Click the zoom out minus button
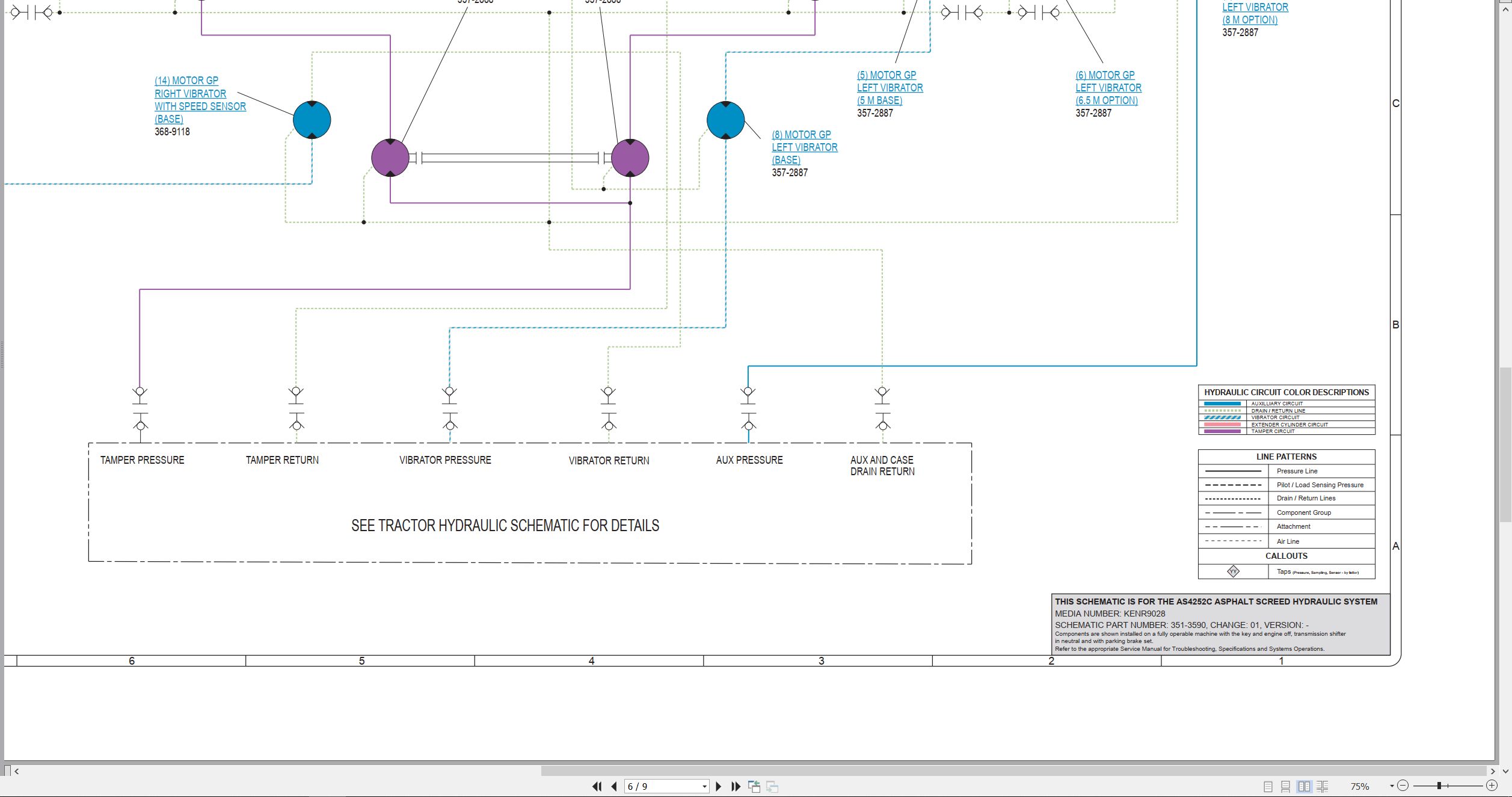Screen dimensions: 1512x797 click(1403, 786)
